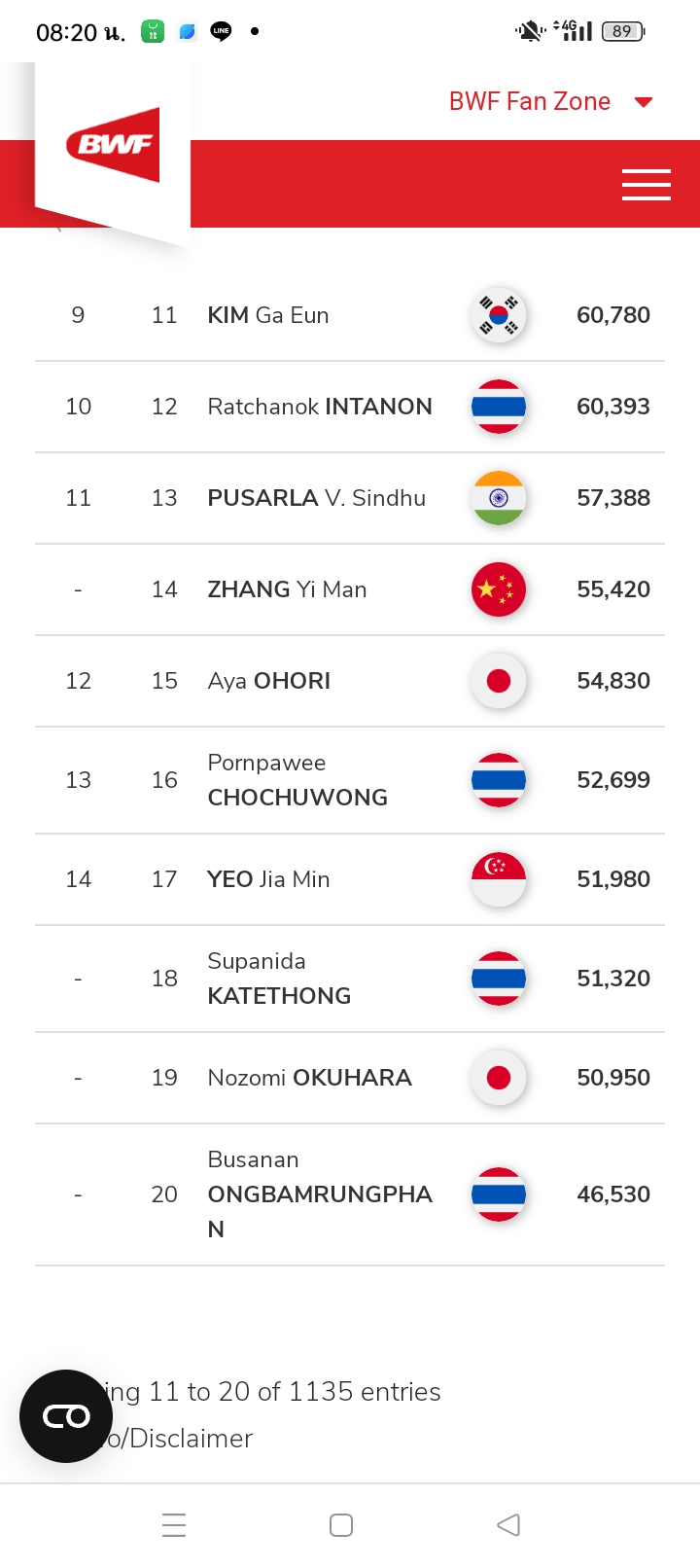
Task: Expand the BWF Fan Zone dropdown arrow
Action: (x=644, y=102)
